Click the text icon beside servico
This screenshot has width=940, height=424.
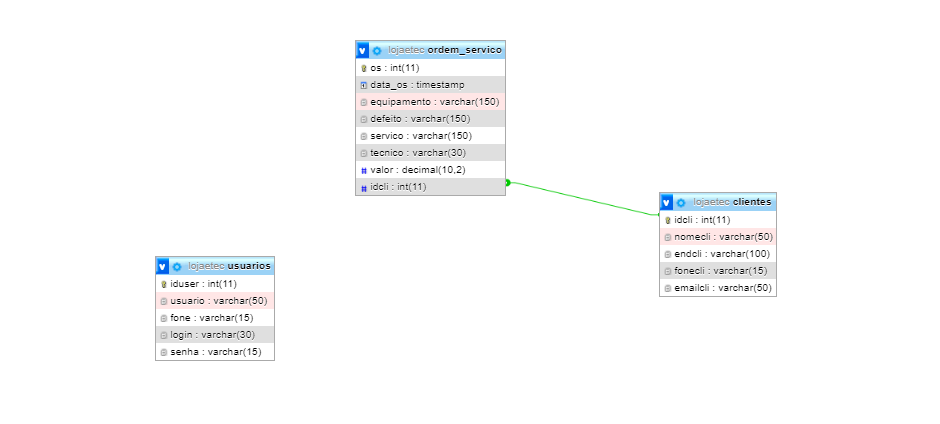tap(364, 136)
